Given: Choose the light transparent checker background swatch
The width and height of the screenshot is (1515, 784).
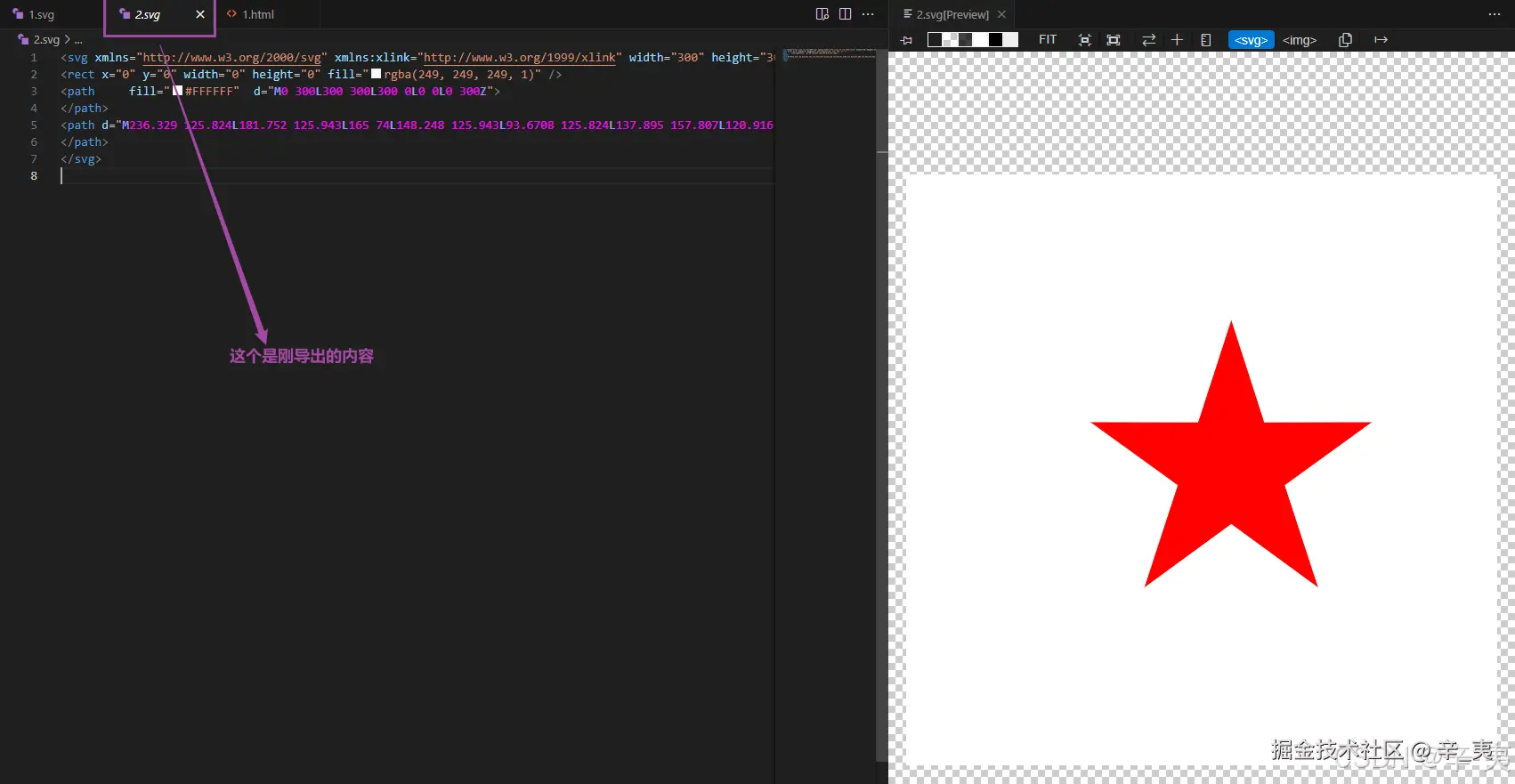Looking at the screenshot, I should click(x=950, y=39).
